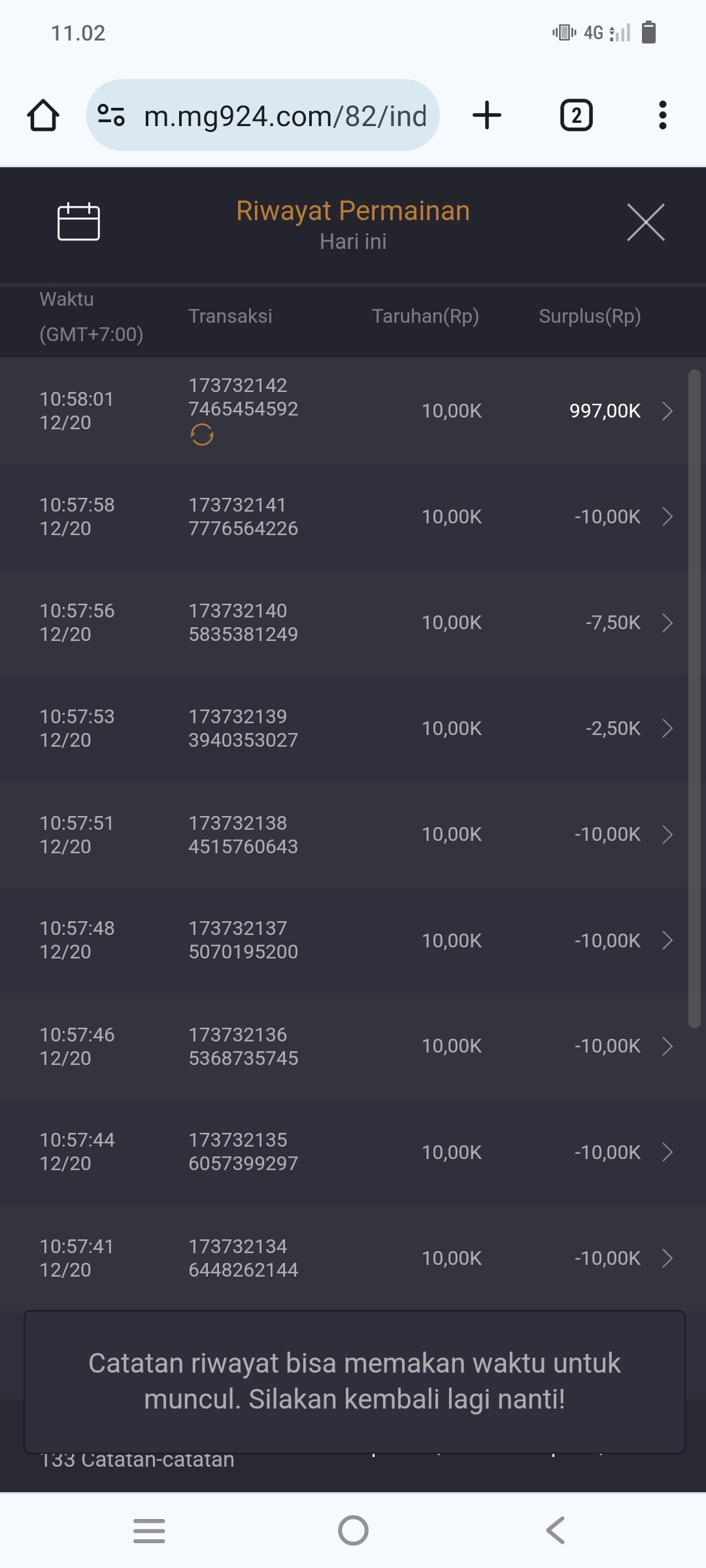Tap the orange refresh icon under transaction

point(202,434)
